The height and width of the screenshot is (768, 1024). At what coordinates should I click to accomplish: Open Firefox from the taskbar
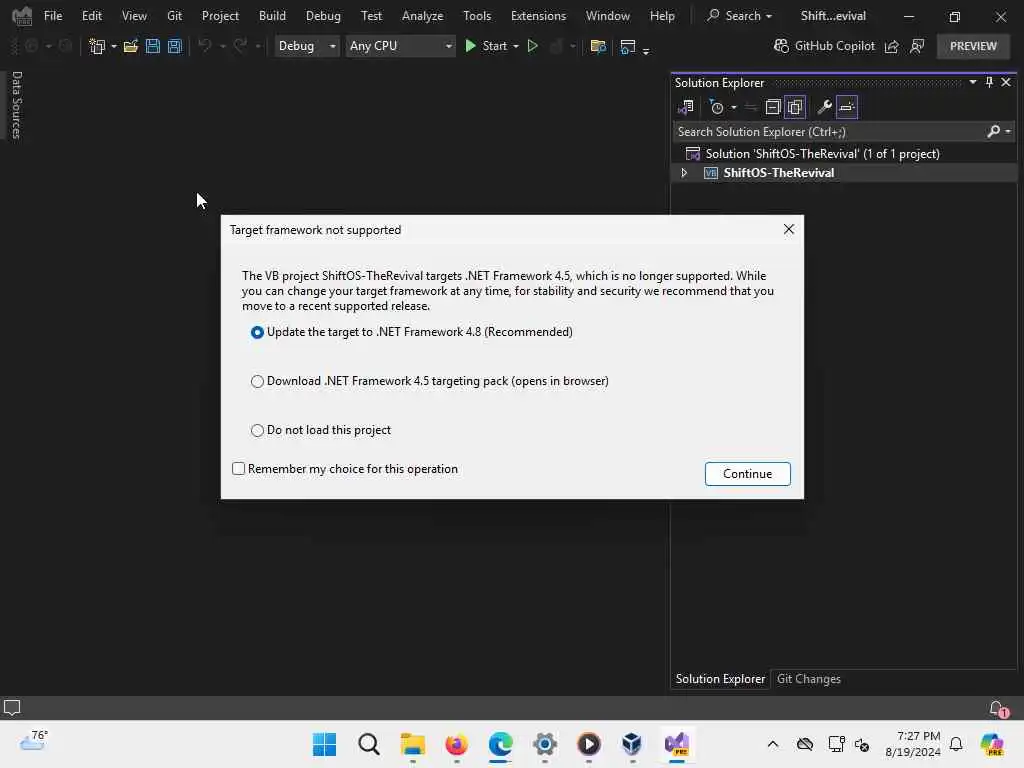tap(456, 744)
